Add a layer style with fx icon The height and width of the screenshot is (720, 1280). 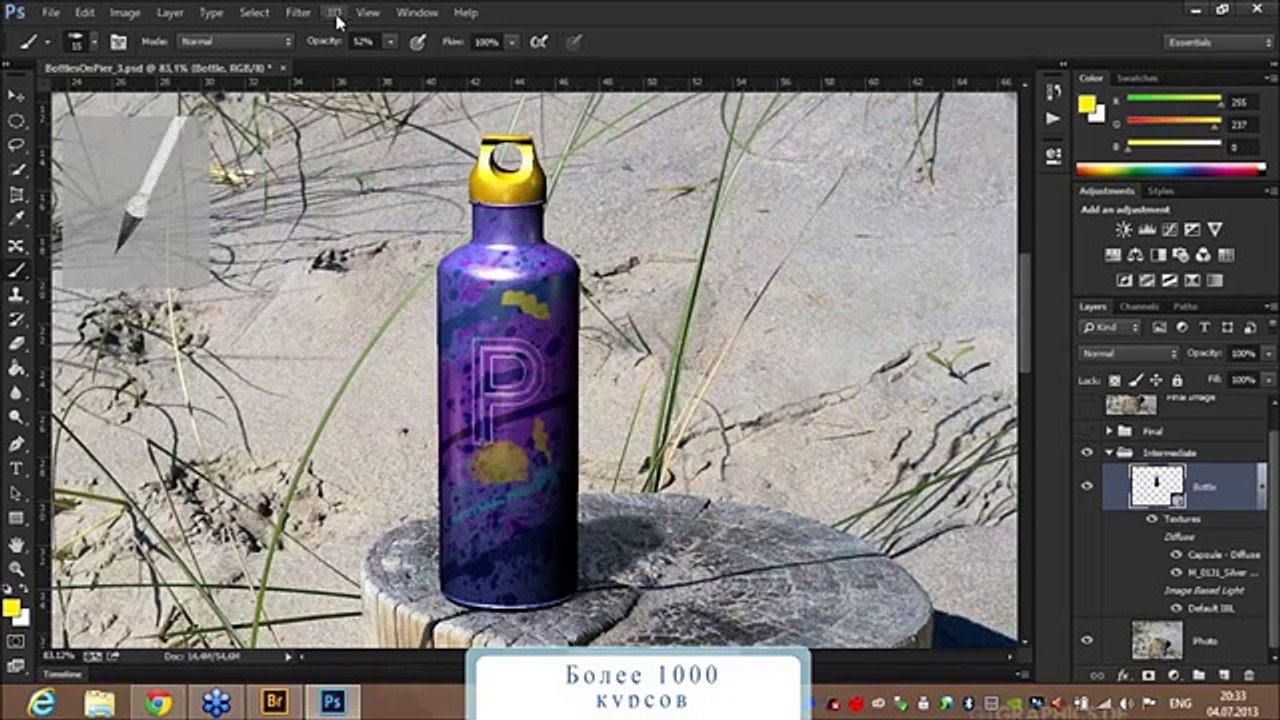pyautogui.click(x=1125, y=676)
